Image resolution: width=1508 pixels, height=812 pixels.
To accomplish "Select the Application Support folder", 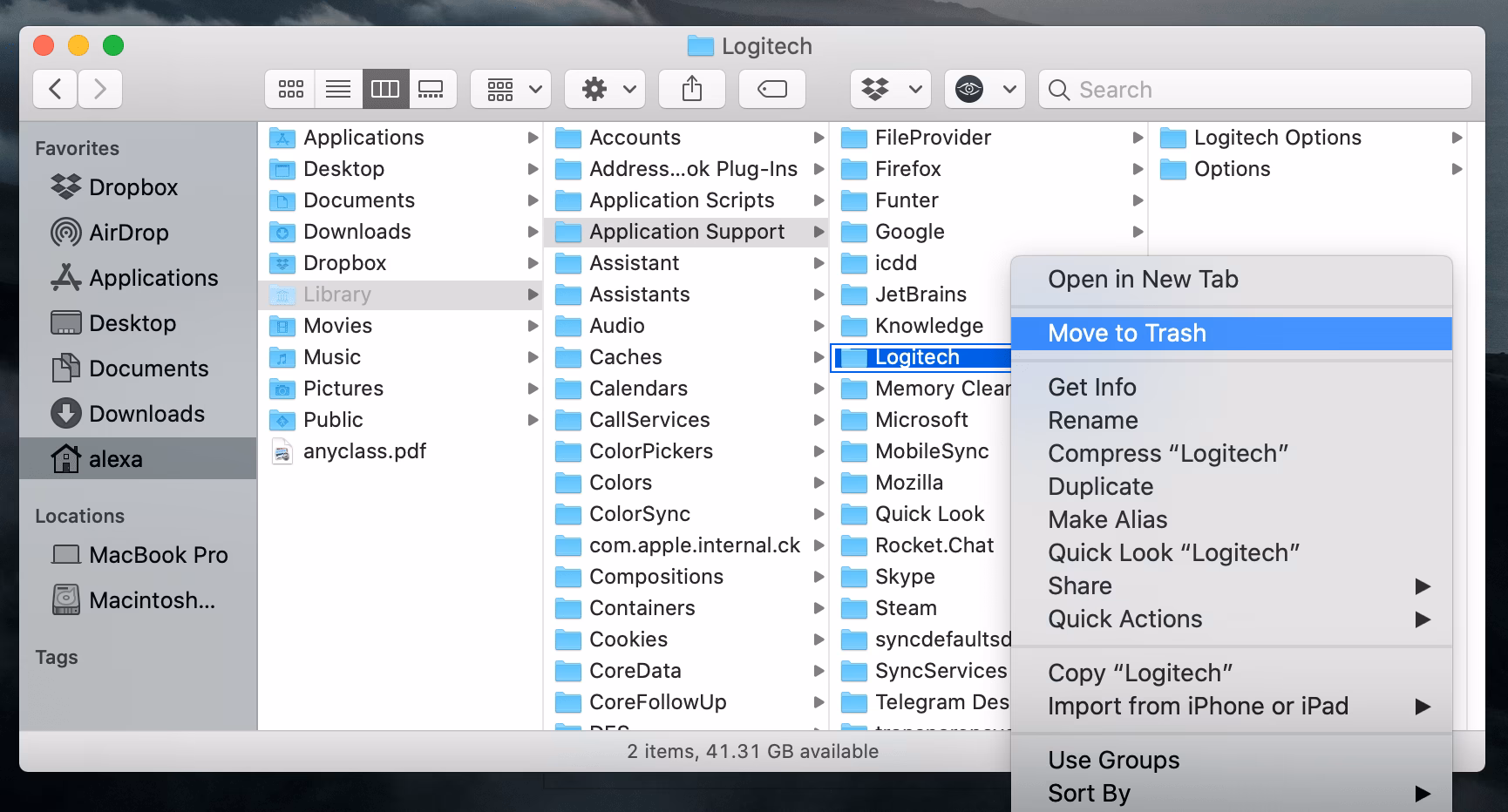I will (x=685, y=232).
